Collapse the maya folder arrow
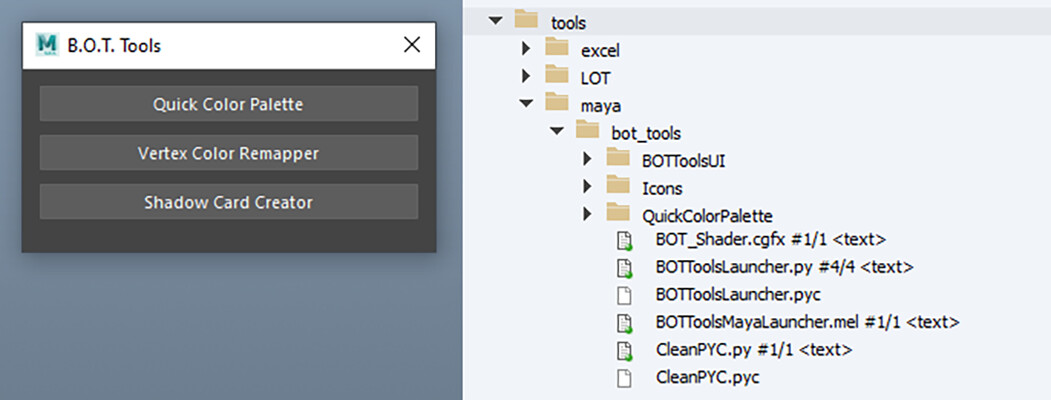This screenshot has width=1051, height=400. pos(525,104)
